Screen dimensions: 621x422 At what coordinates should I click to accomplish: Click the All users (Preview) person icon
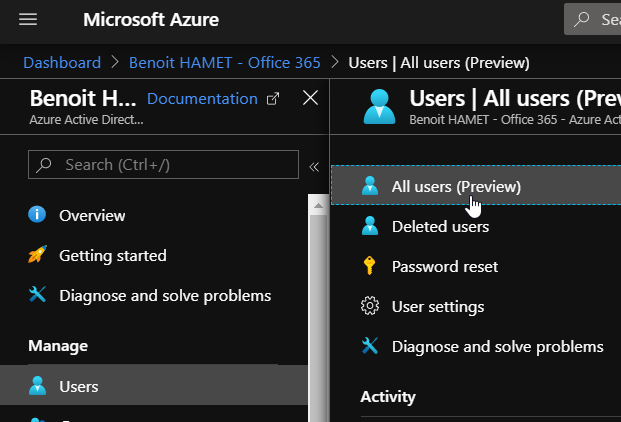click(x=370, y=187)
